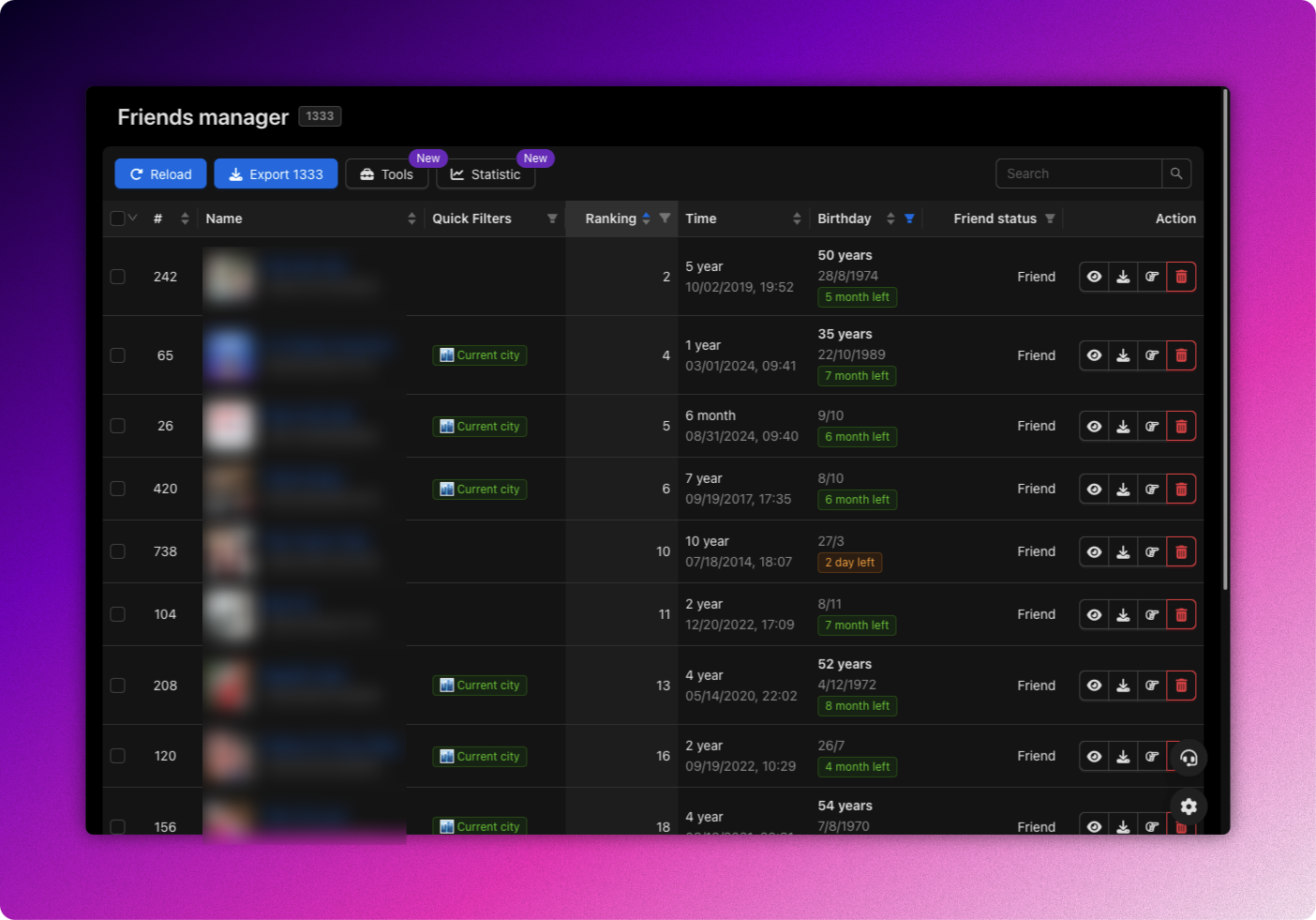1316x920 pixels.
Task: Download data for row 120
Action: (x=1123, y=756)
